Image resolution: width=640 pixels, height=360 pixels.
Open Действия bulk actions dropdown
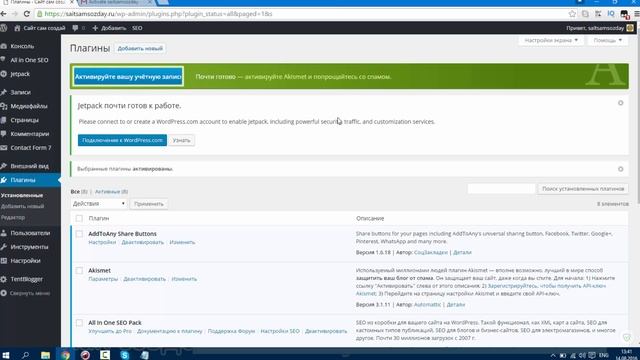(x=98, y=204)
